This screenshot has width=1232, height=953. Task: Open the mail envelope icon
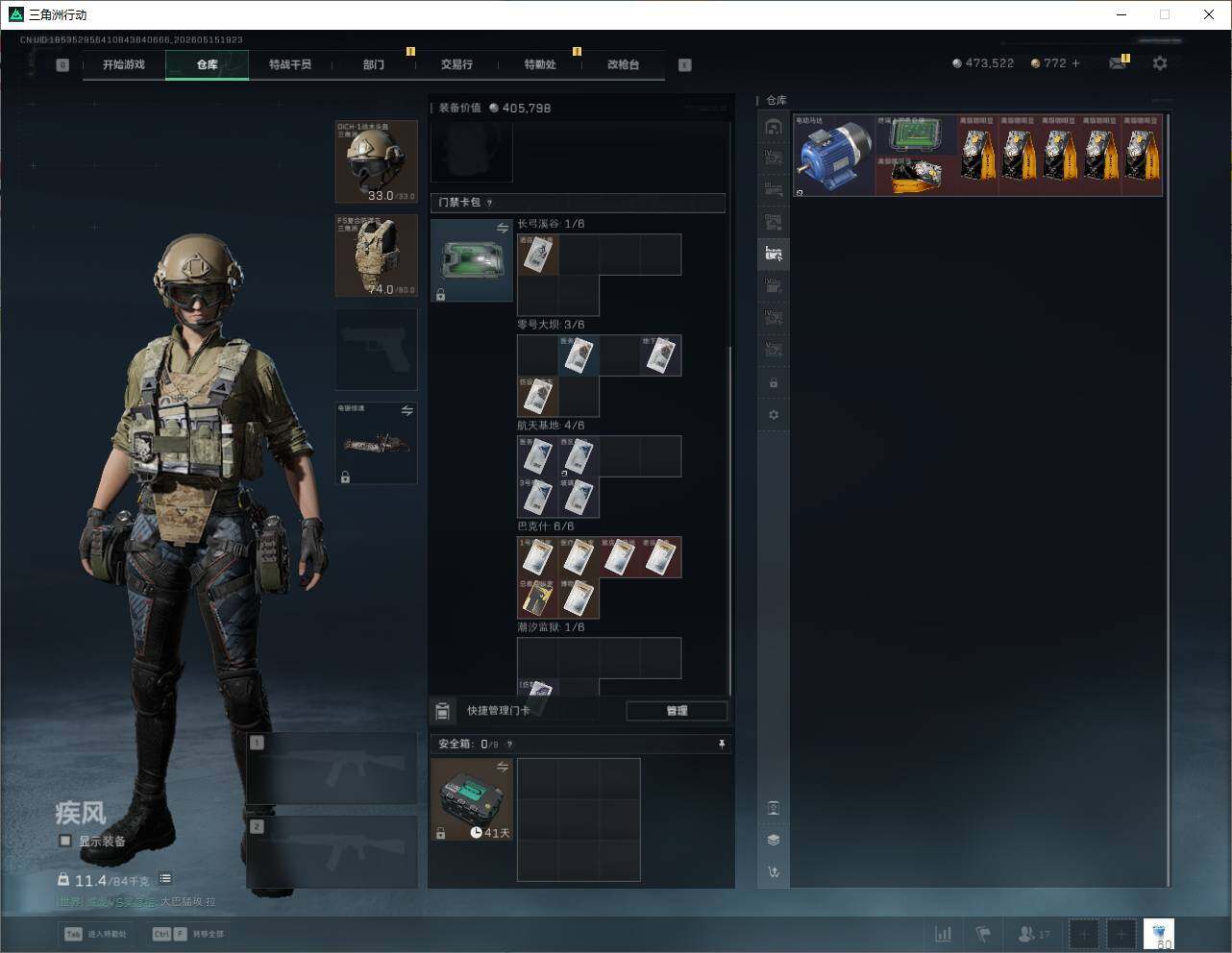pos(1118,63)
